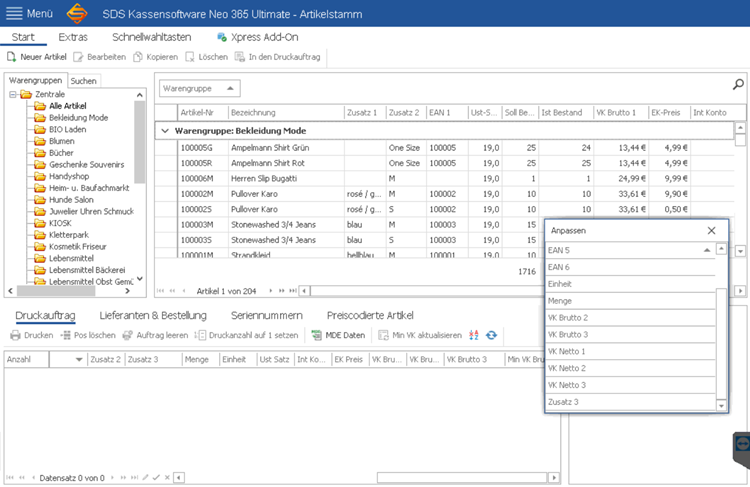Select the Hunde Salon folder
Image resolution: width=750 pixels, height=487 pixels.
71,199
